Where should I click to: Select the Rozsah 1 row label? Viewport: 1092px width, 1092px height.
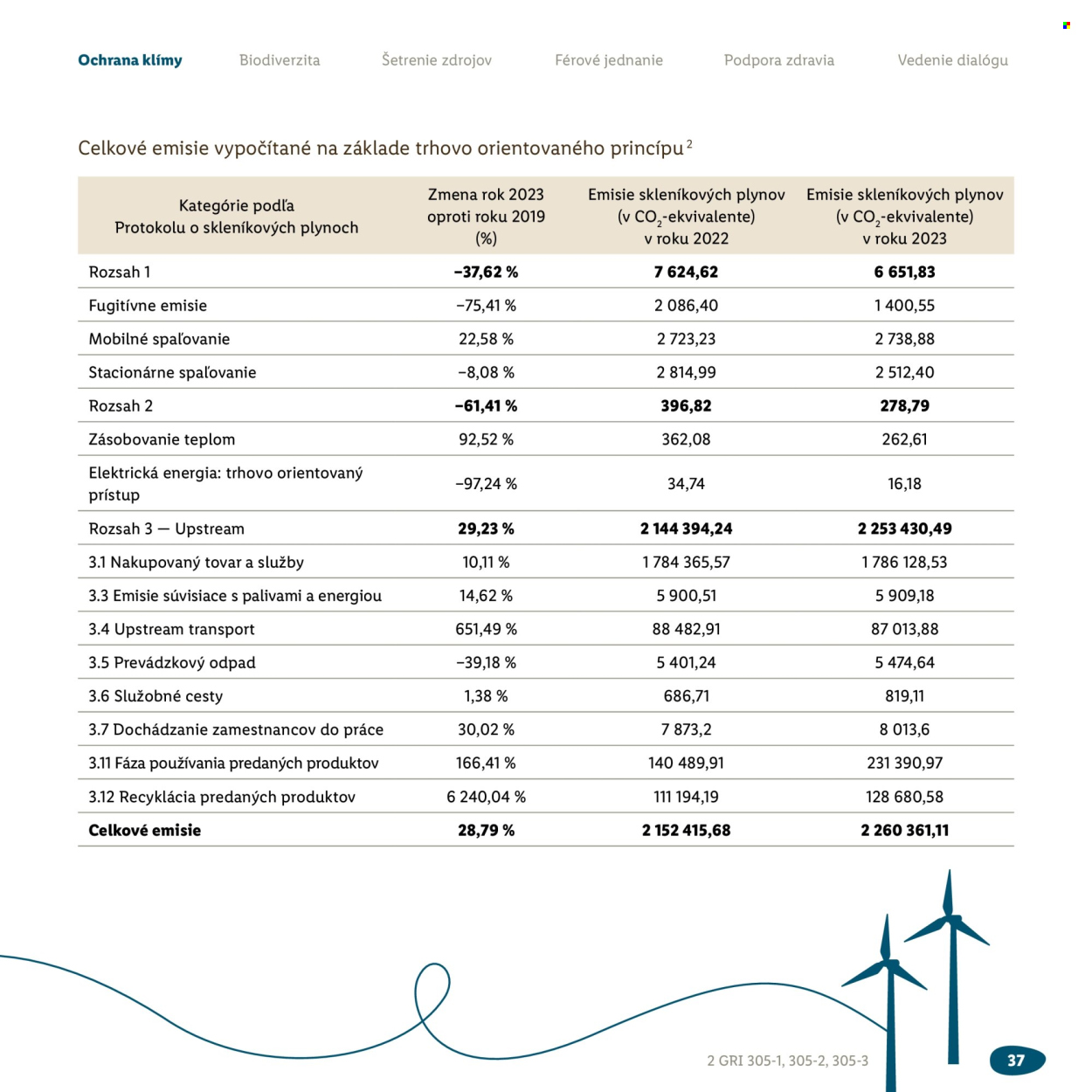pos(120,272)
